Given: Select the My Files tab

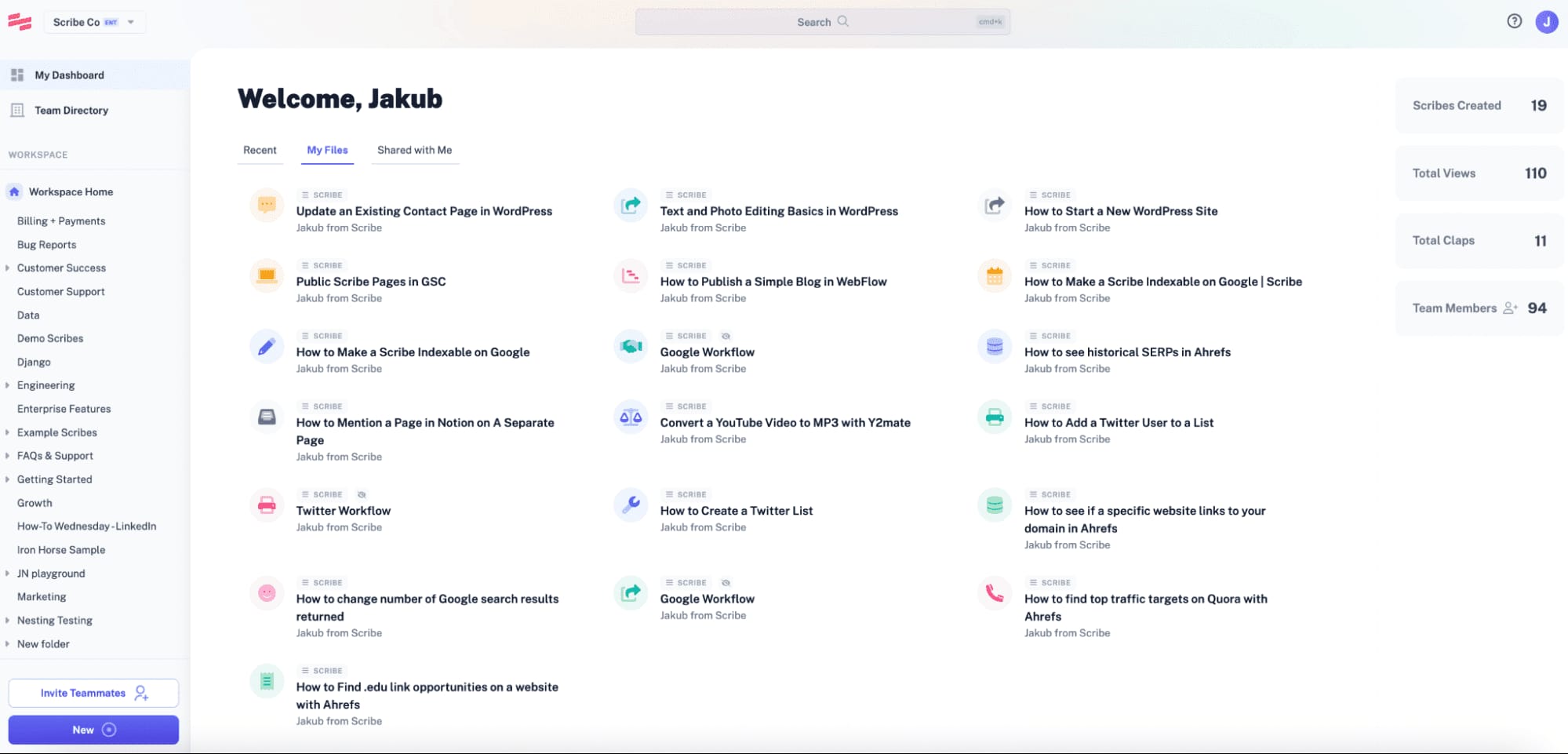Looking at the screenshot, I should (327, 150).
